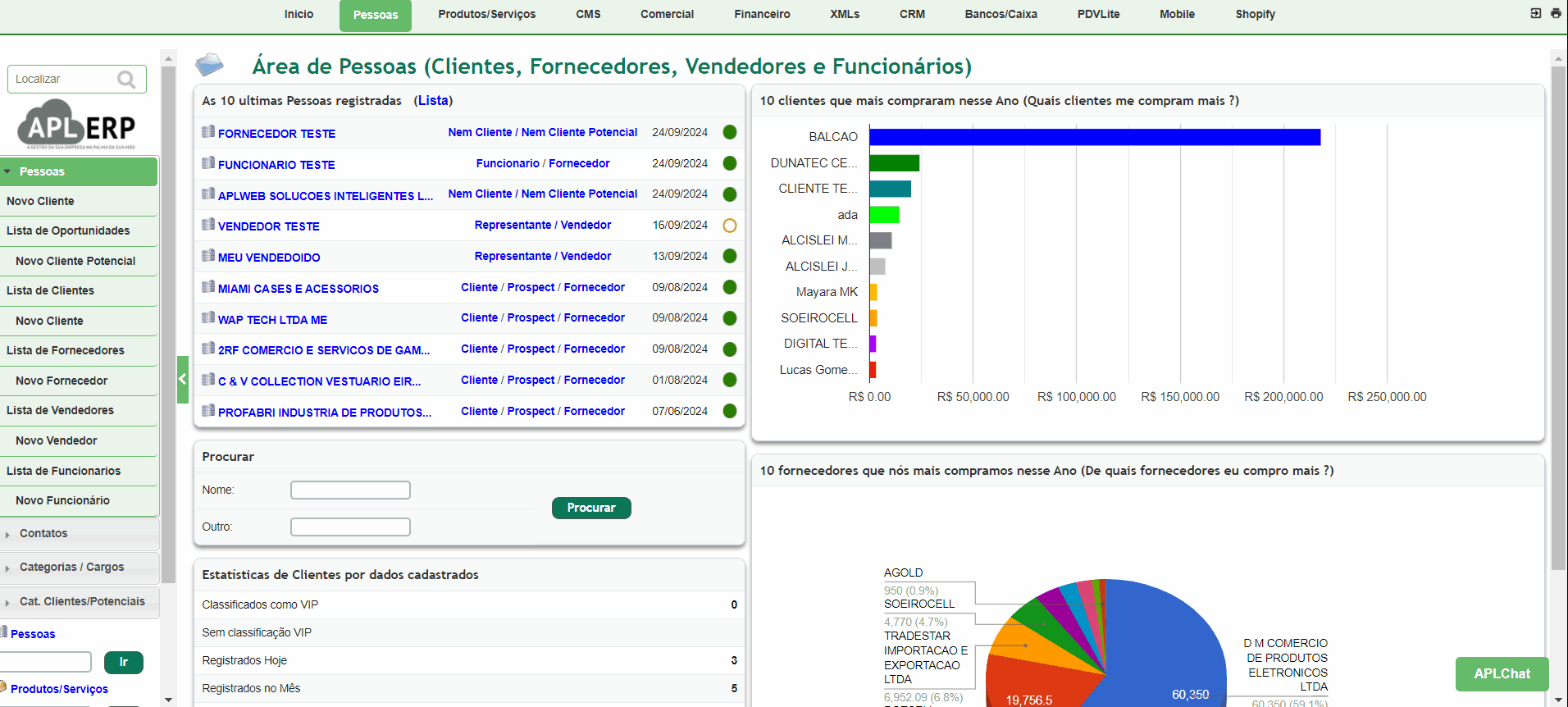Click the record icon beside APLWEB SOLUCOES INTELIGENTES
Screen dimensions: 1568x707
(208, 194)
